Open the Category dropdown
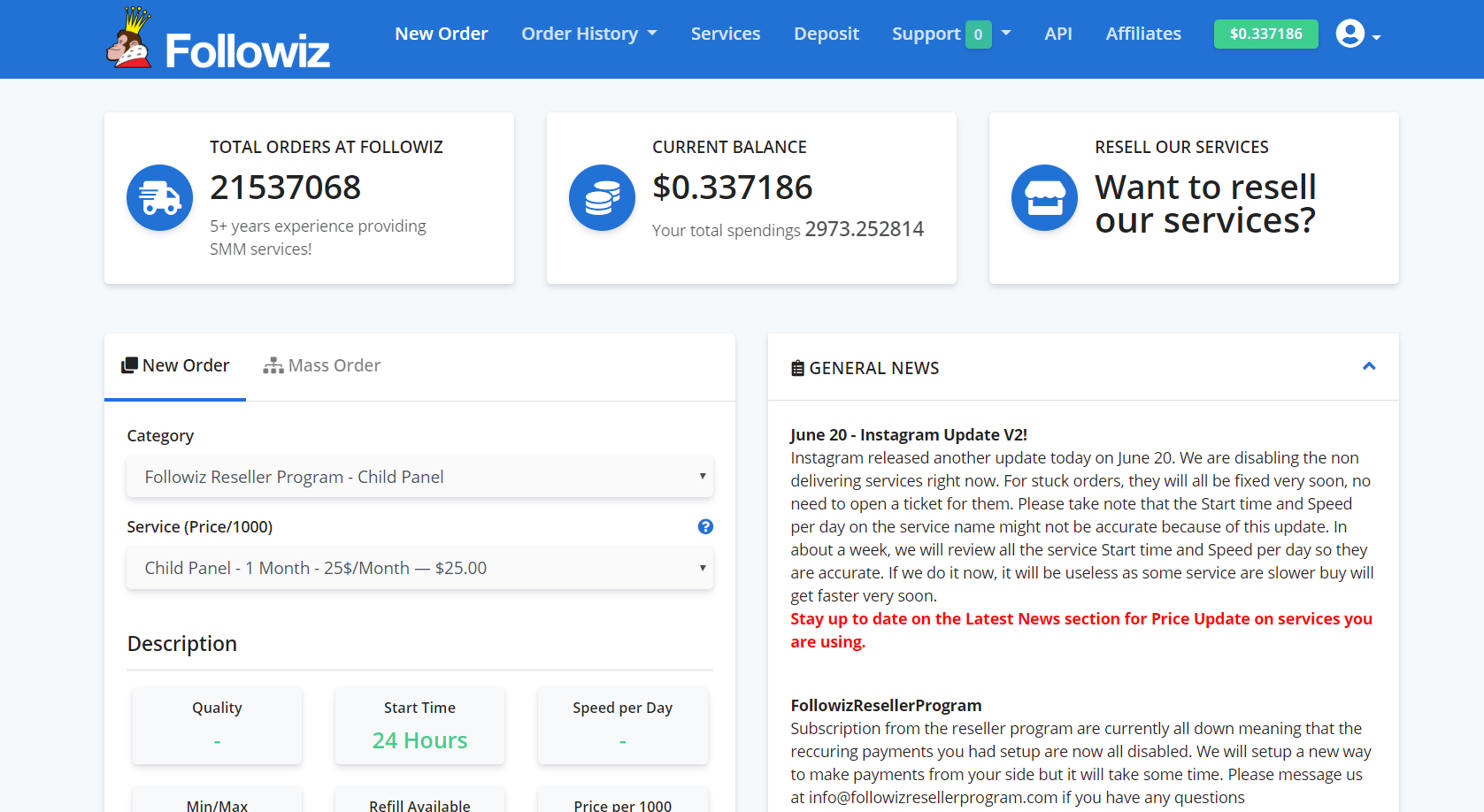Image resolution: width=1484 pixels, height=812 pixels. click(x=419, y=477)
